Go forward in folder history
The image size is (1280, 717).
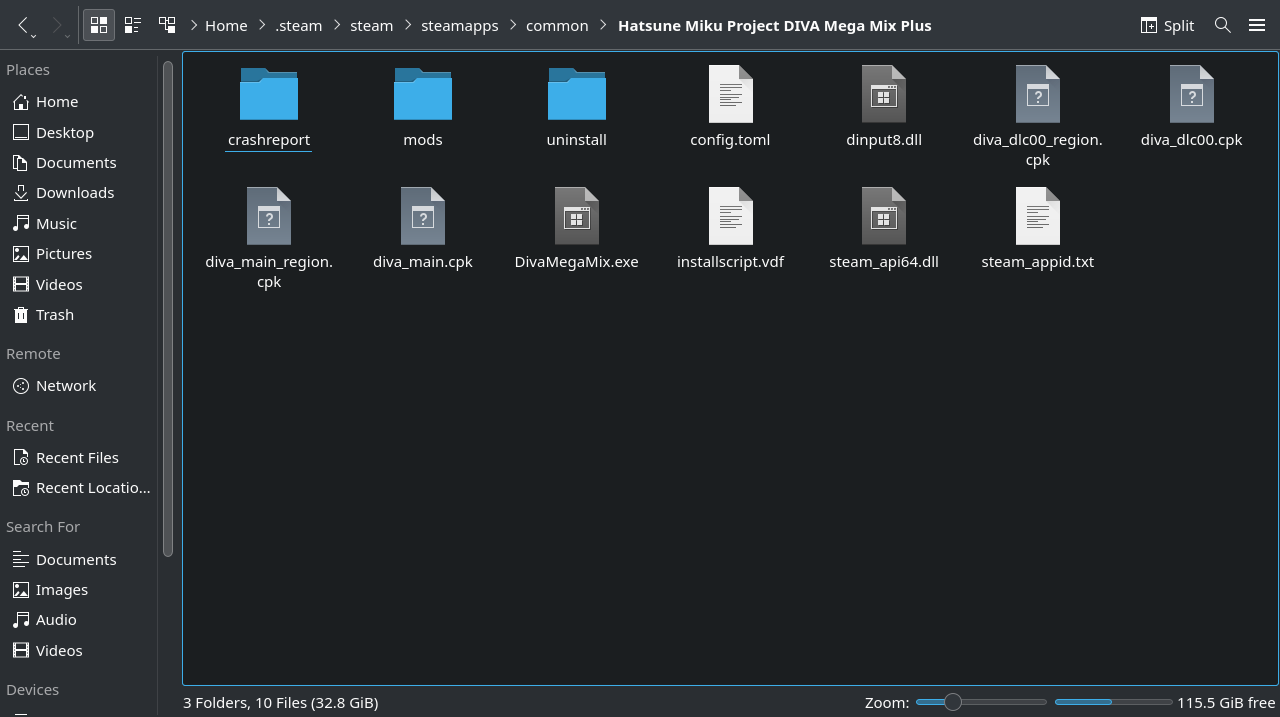point(57,25)
